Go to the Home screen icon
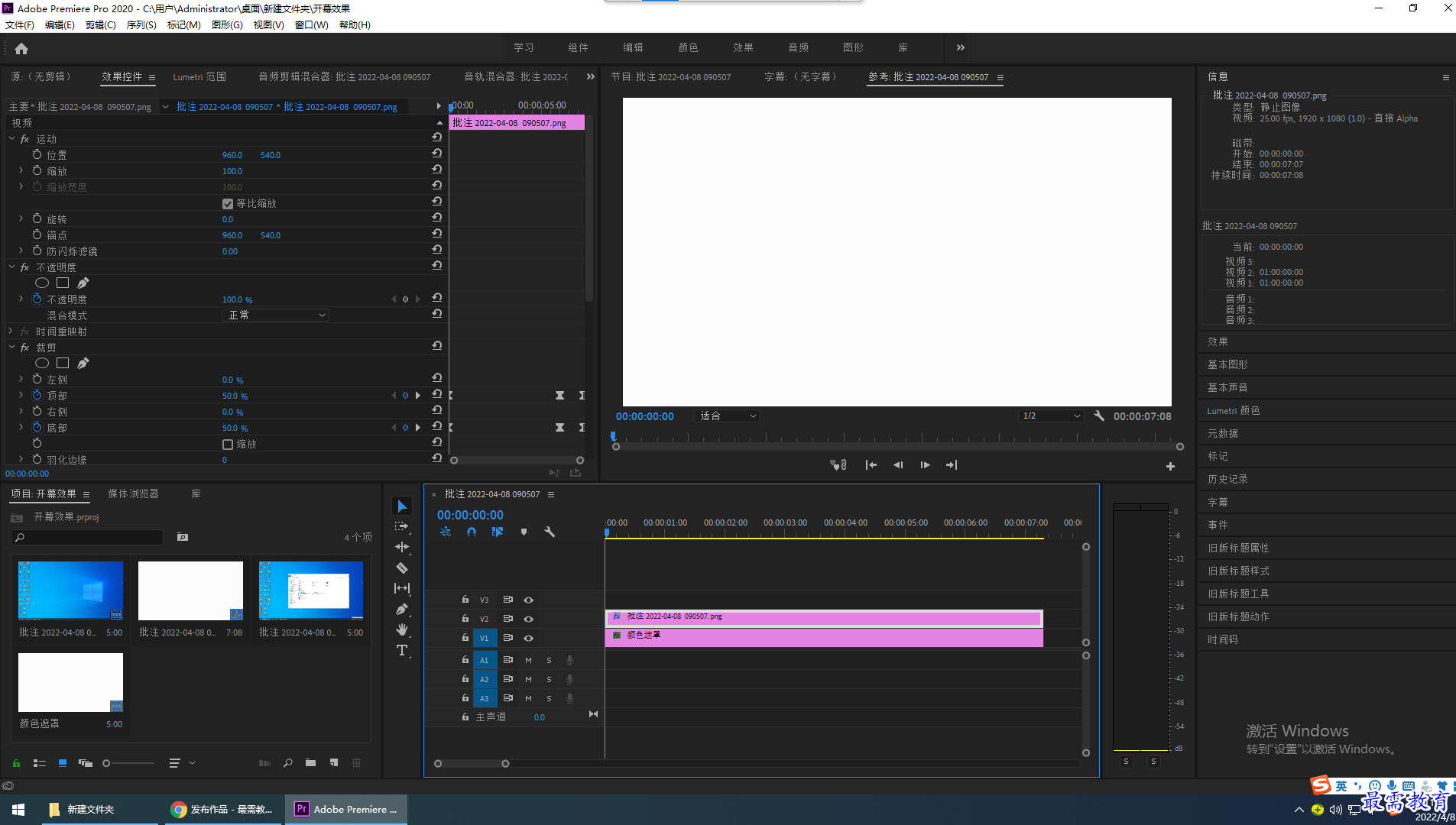This screenshot has height=825, width=1456. click(21, 48)
